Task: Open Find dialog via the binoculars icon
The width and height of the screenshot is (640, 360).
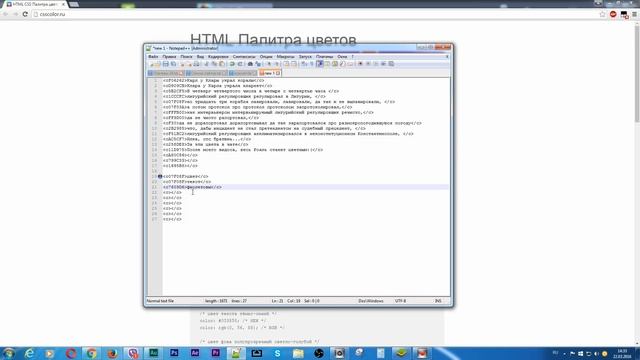Action: coord(250,64)
